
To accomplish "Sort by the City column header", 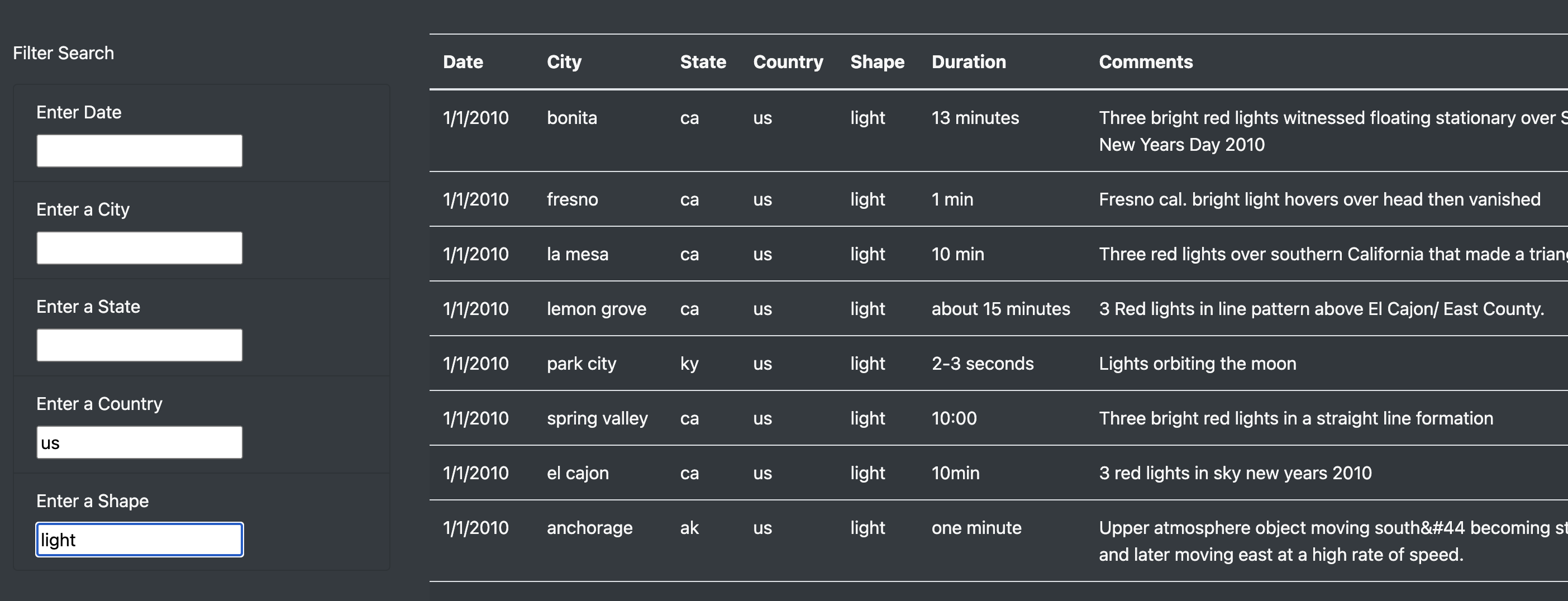I will 564,61.
